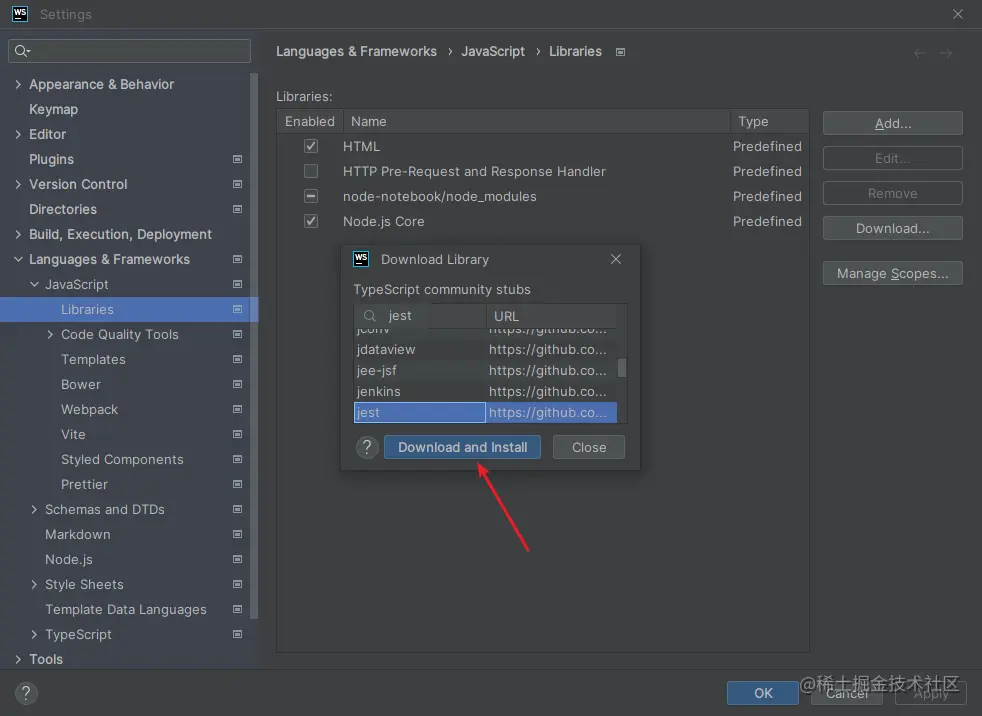Click the project-level icon beside Templates
982x716 pixels.
pyautogui.click(x=237, y=360)
